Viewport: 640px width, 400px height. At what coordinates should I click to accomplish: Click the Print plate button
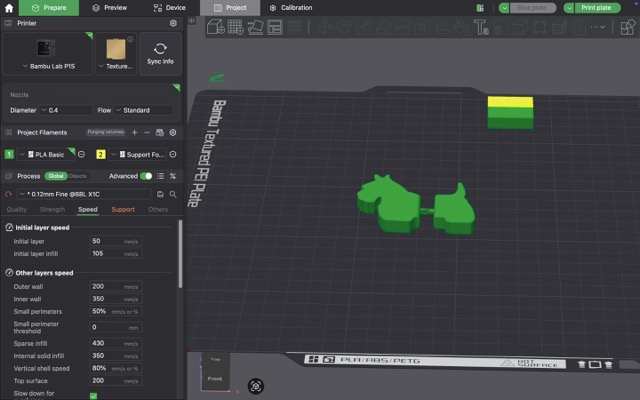pyautogui.click(x=597, y=8)
